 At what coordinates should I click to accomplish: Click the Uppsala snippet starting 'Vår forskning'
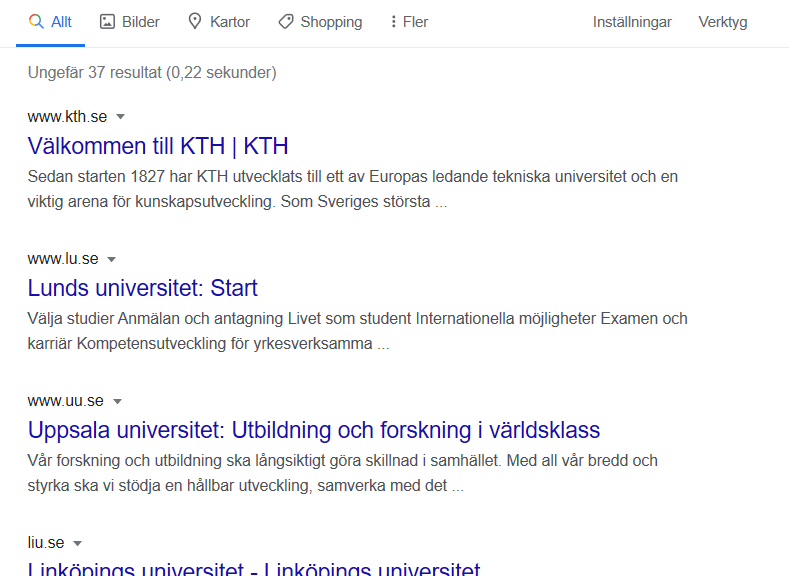[x=343, y=473]
